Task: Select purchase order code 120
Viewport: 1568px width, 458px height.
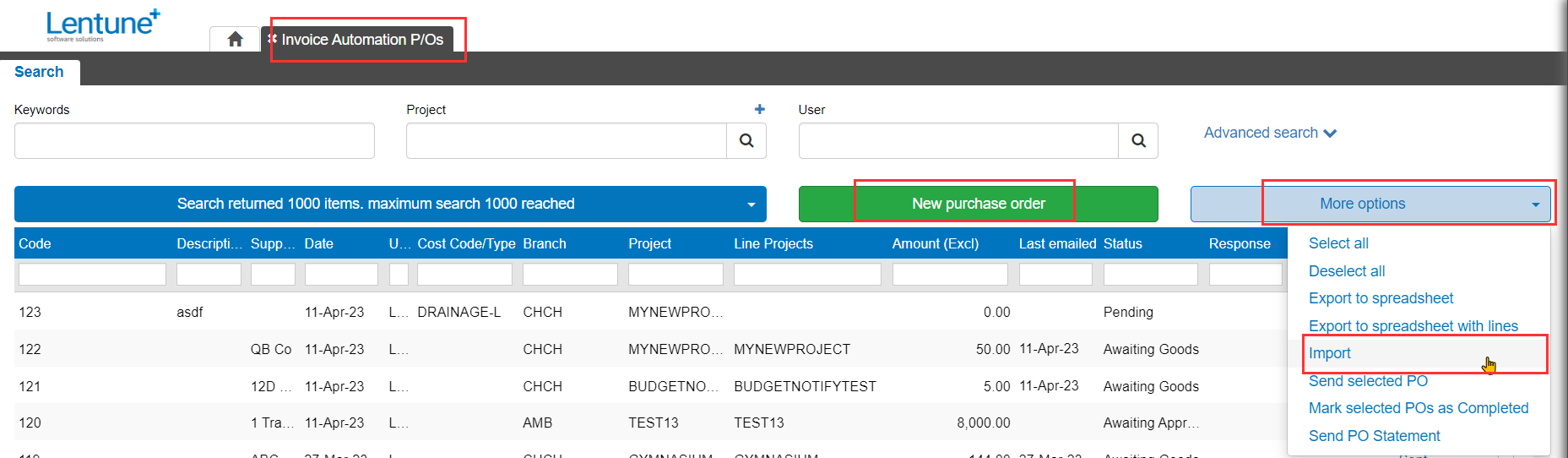Action: pos(30,423)
